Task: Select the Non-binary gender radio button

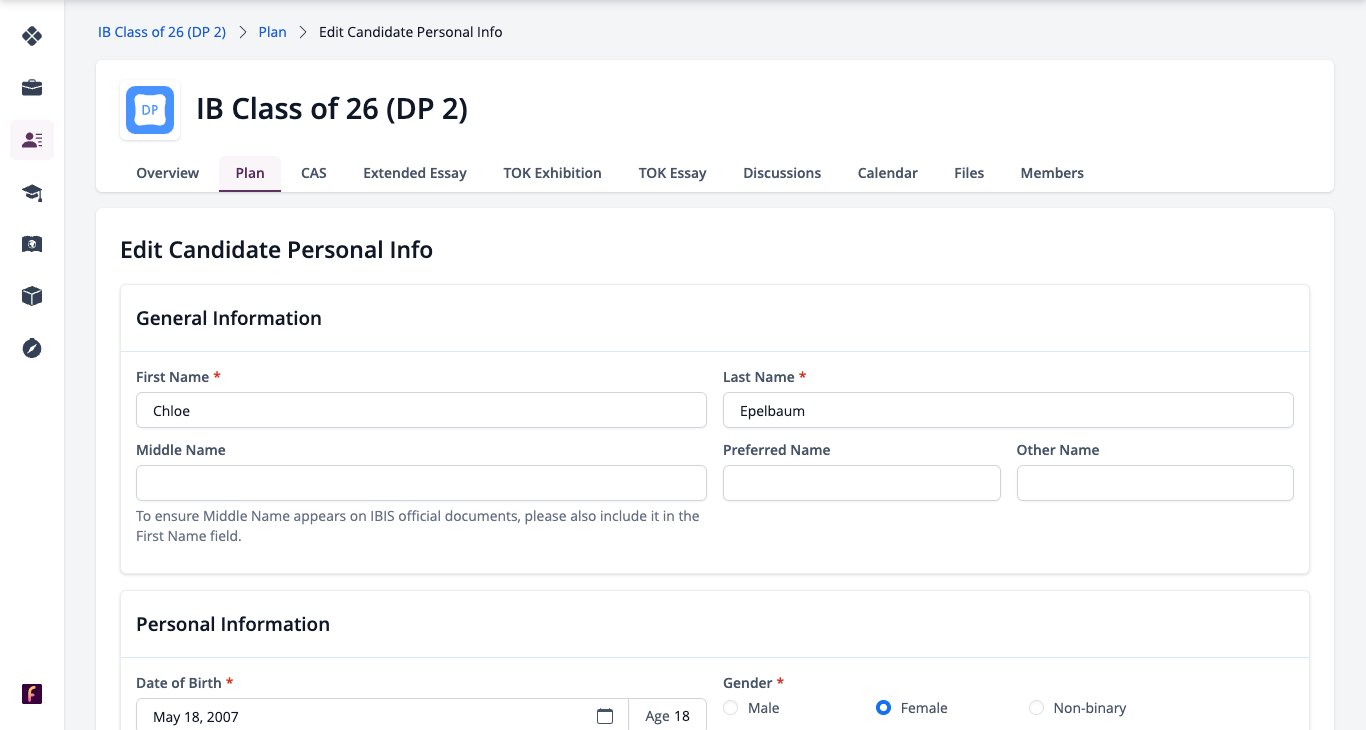Action: pos(1036,708)
